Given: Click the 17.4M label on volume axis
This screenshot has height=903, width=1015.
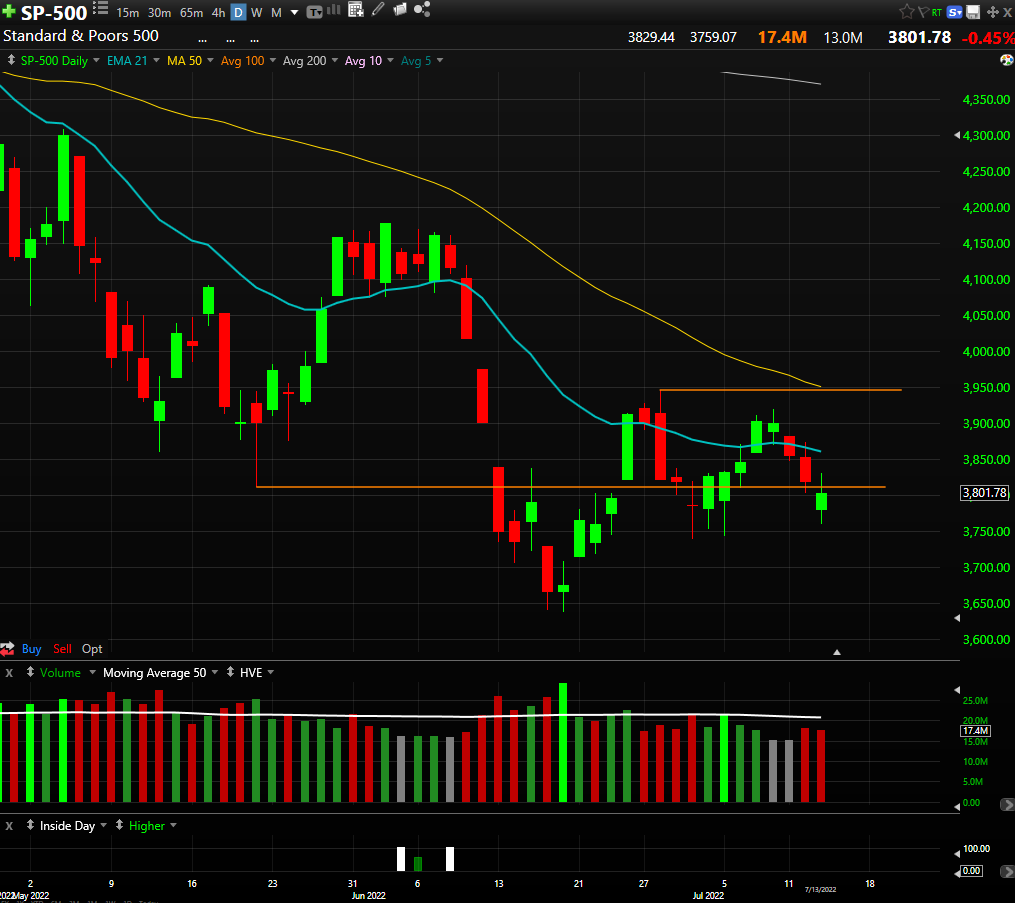Looking at the screenshot, I should coord(975,731).
